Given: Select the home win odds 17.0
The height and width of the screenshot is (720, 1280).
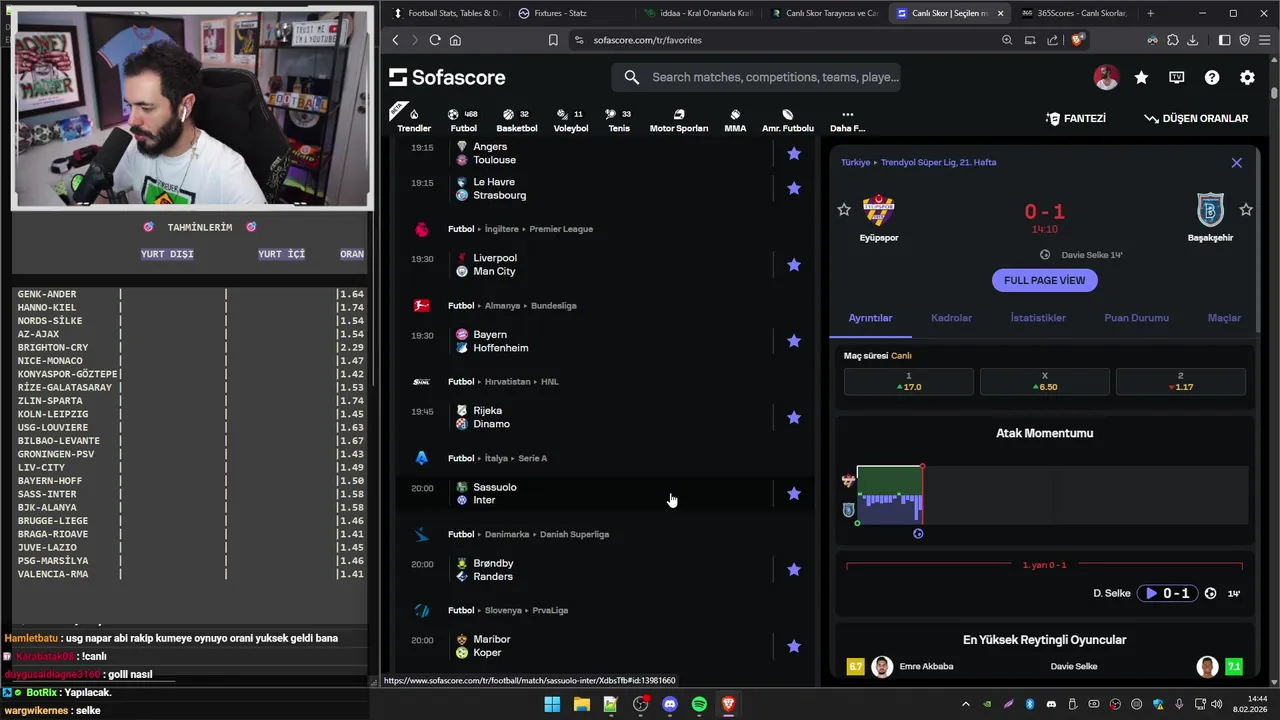Looking at the screenshot, I should coord(909,381).
